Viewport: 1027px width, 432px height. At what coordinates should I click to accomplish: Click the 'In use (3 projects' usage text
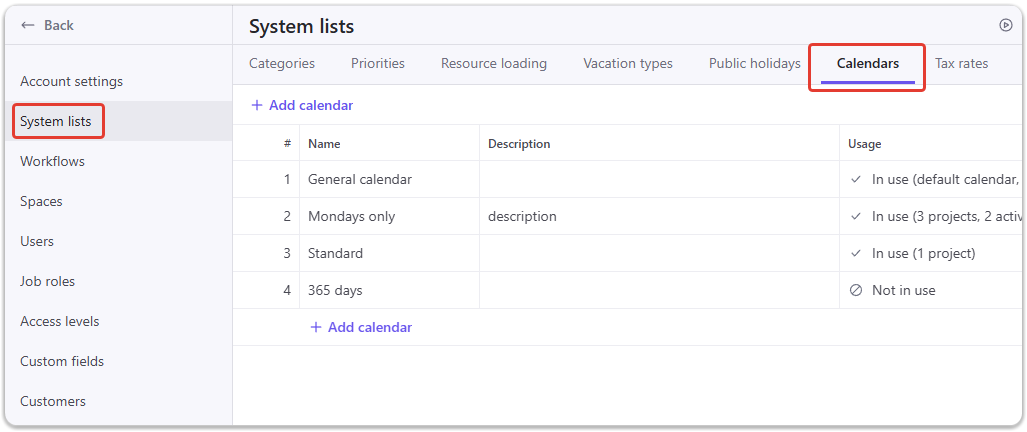(x=947, y=216)
